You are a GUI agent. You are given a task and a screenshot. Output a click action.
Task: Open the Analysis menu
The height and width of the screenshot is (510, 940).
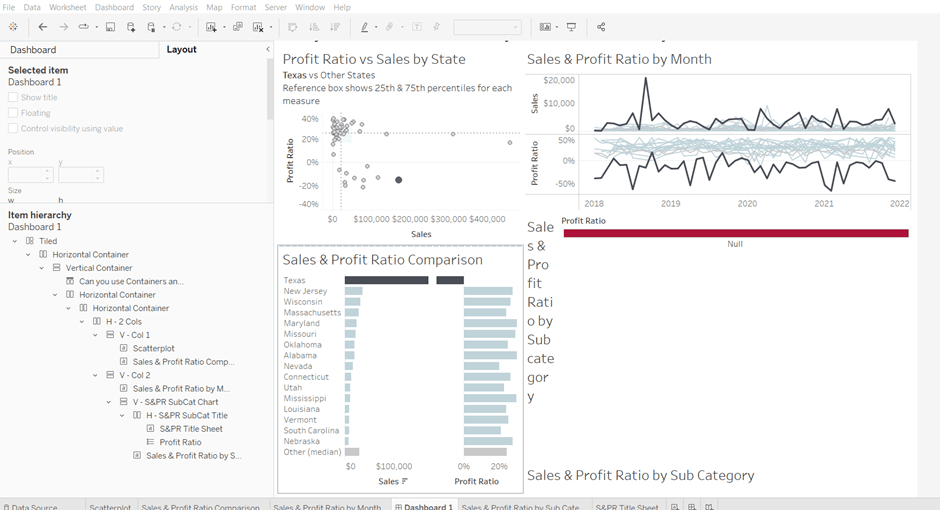point(183,7)
